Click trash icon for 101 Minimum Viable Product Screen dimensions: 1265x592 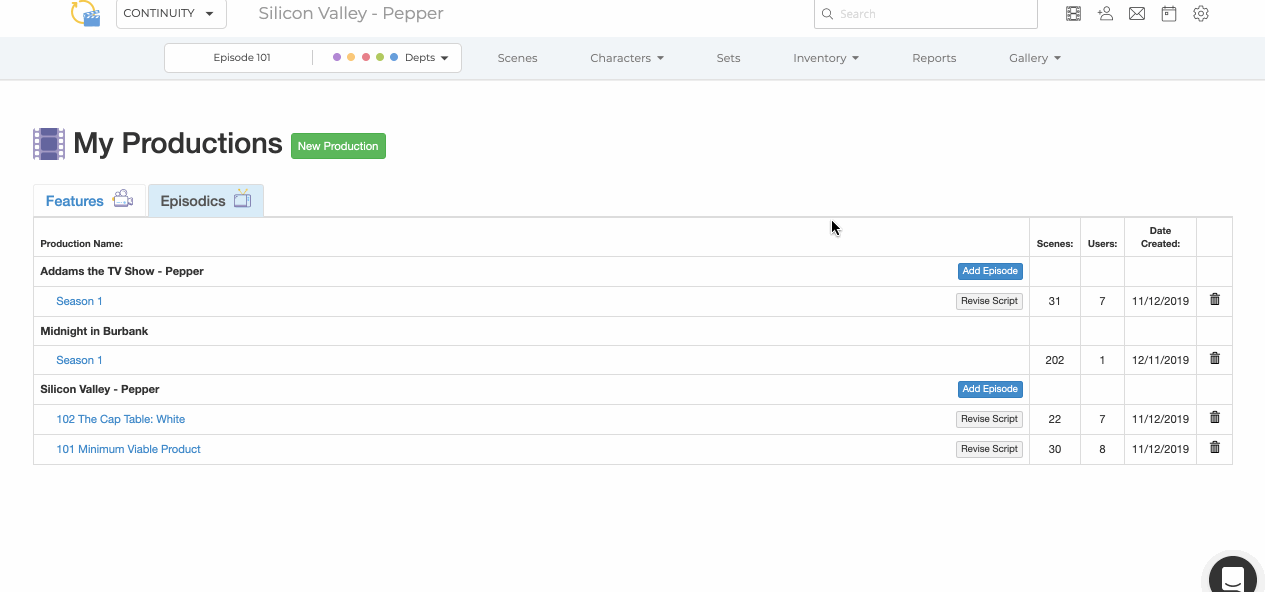click(1215, 447)
